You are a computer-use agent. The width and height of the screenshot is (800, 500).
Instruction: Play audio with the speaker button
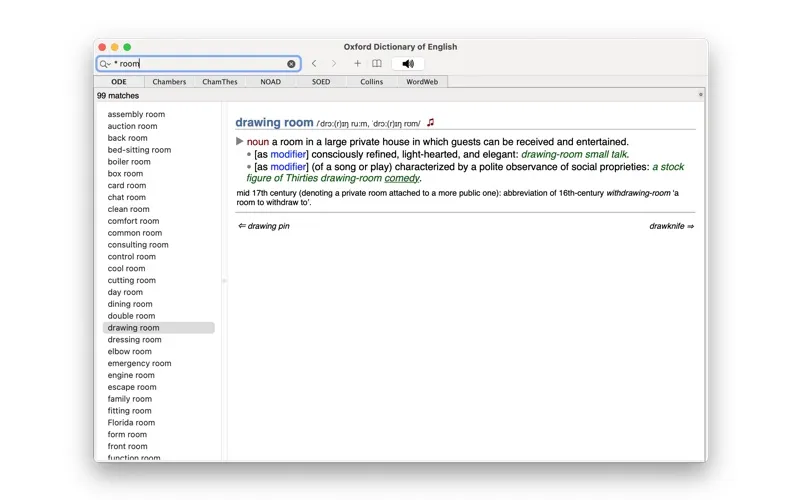(408, 63)
